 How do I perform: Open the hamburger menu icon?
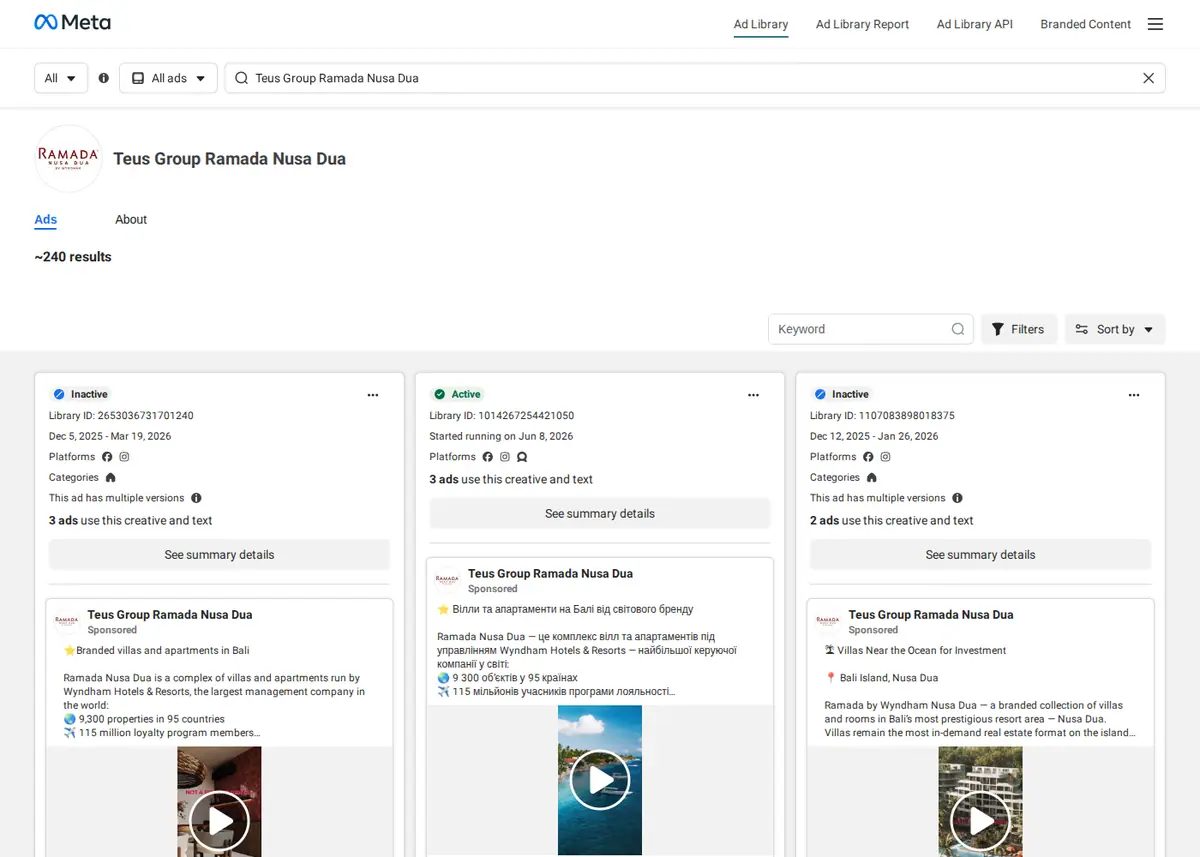[x=1155, y=24]
